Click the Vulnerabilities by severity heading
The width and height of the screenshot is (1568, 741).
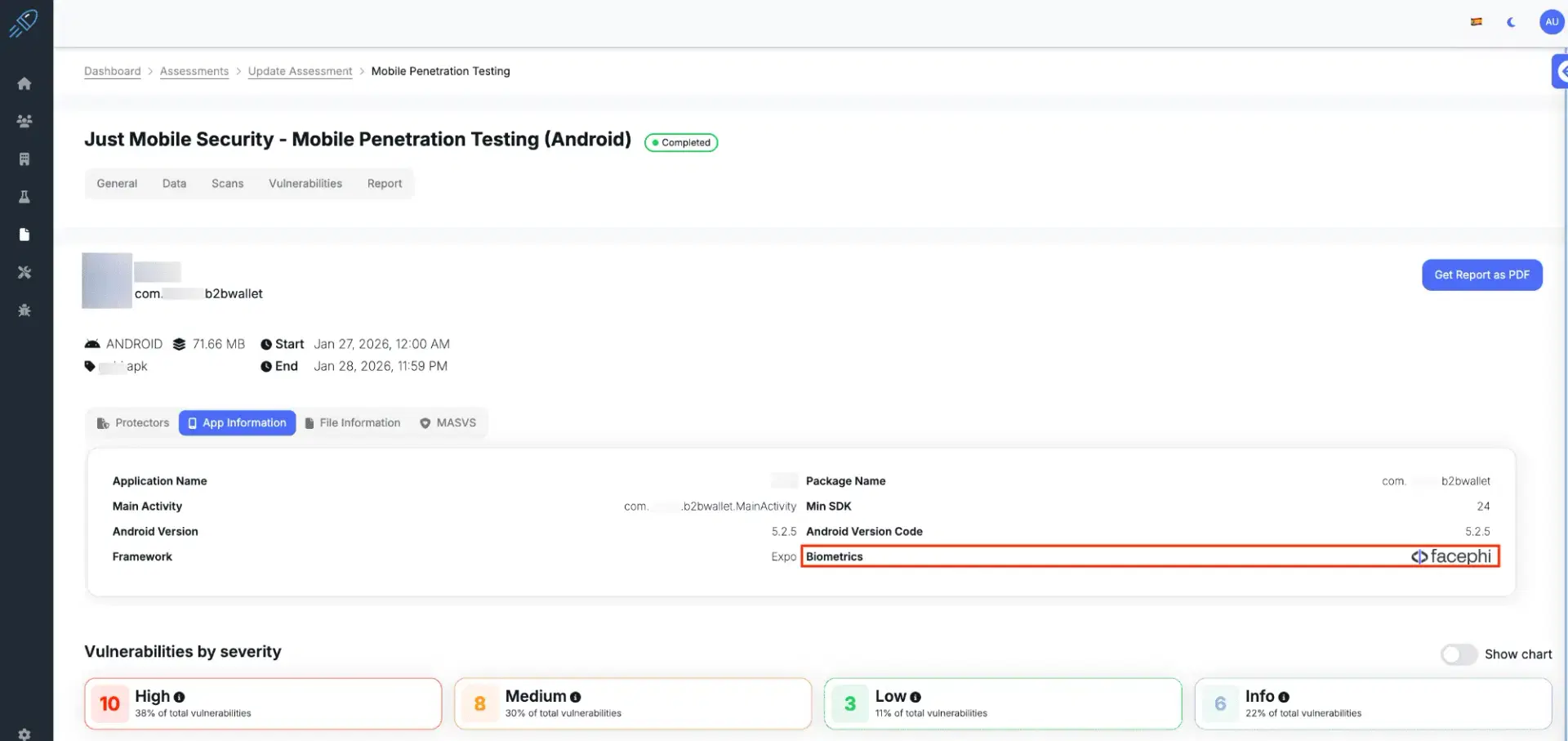tap(183, 652)
